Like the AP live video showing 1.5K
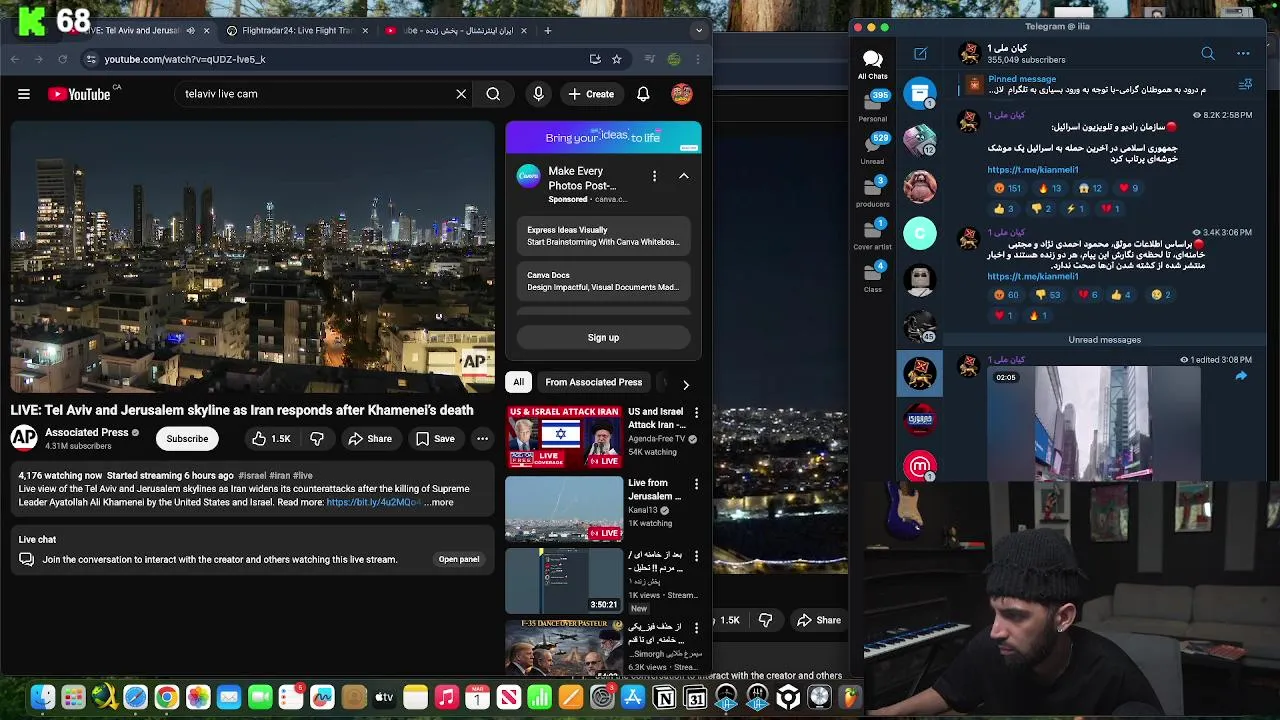 (x=271, y=439)
